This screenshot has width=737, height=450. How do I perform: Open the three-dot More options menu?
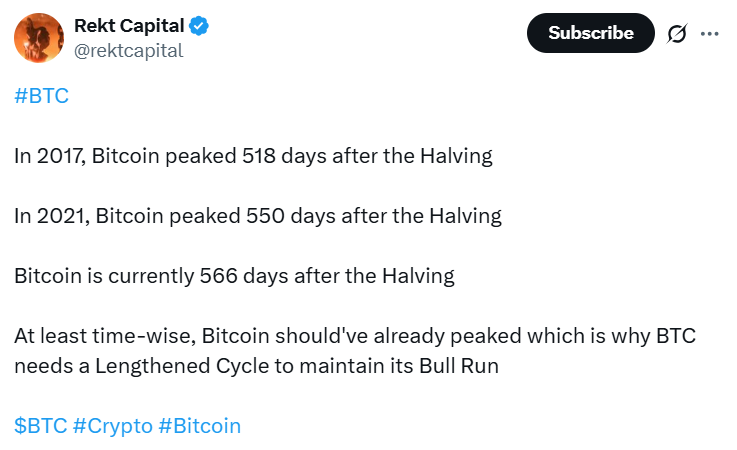point(710,33)
